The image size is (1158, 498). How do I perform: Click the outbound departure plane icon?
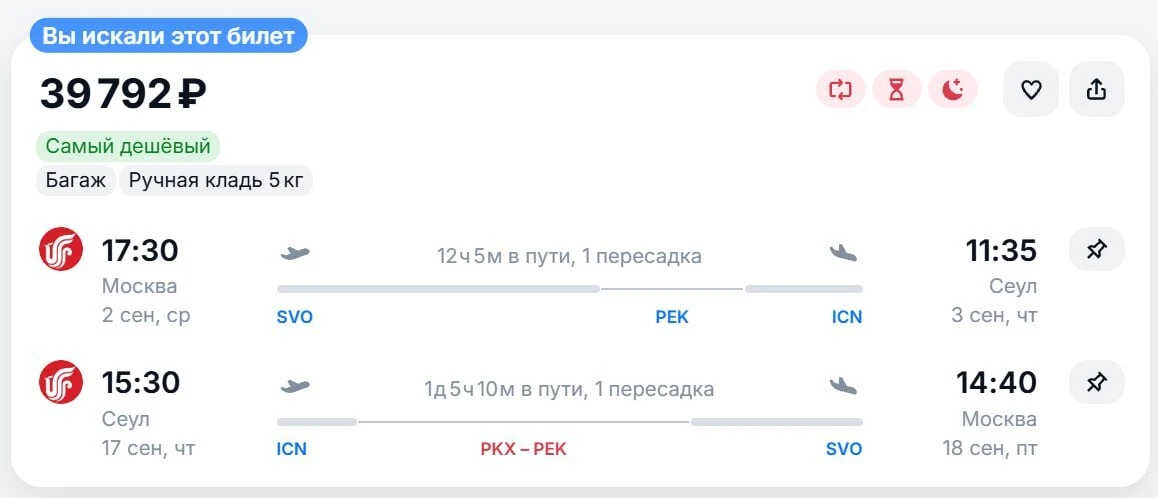(x=295, y=253)
